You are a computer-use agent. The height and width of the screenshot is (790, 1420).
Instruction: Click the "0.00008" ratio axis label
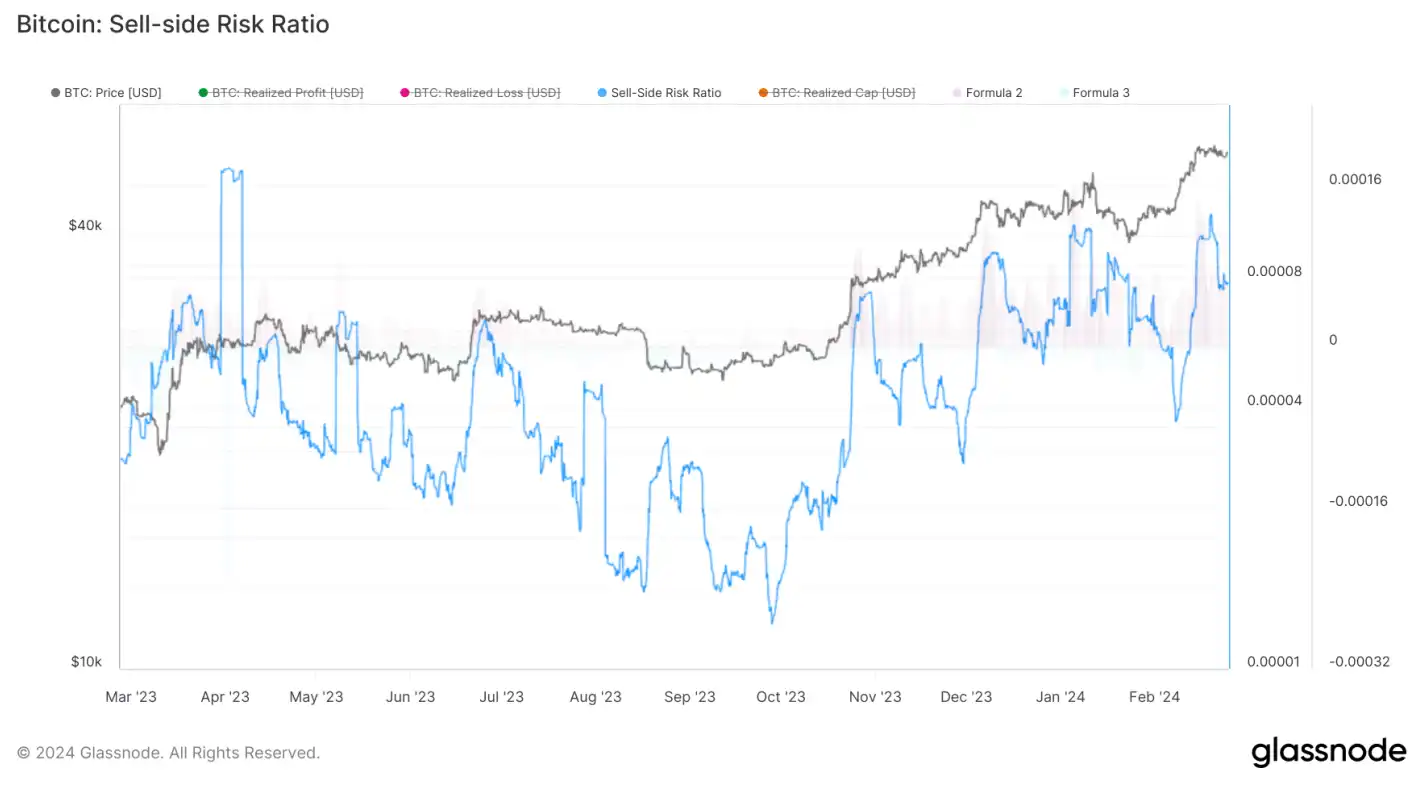(x=1273, y=271)
